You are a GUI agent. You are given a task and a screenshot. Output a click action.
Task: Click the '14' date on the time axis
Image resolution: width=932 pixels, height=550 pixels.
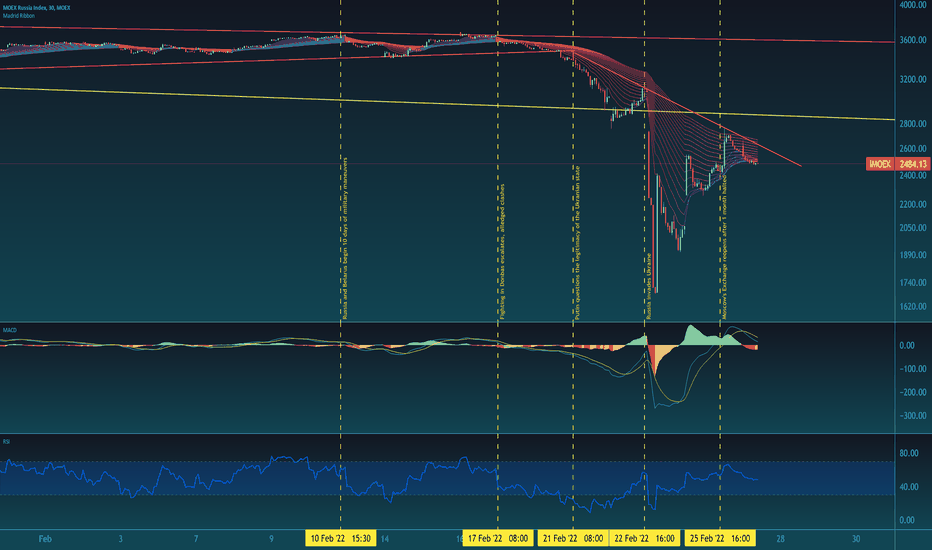[385, 539]
